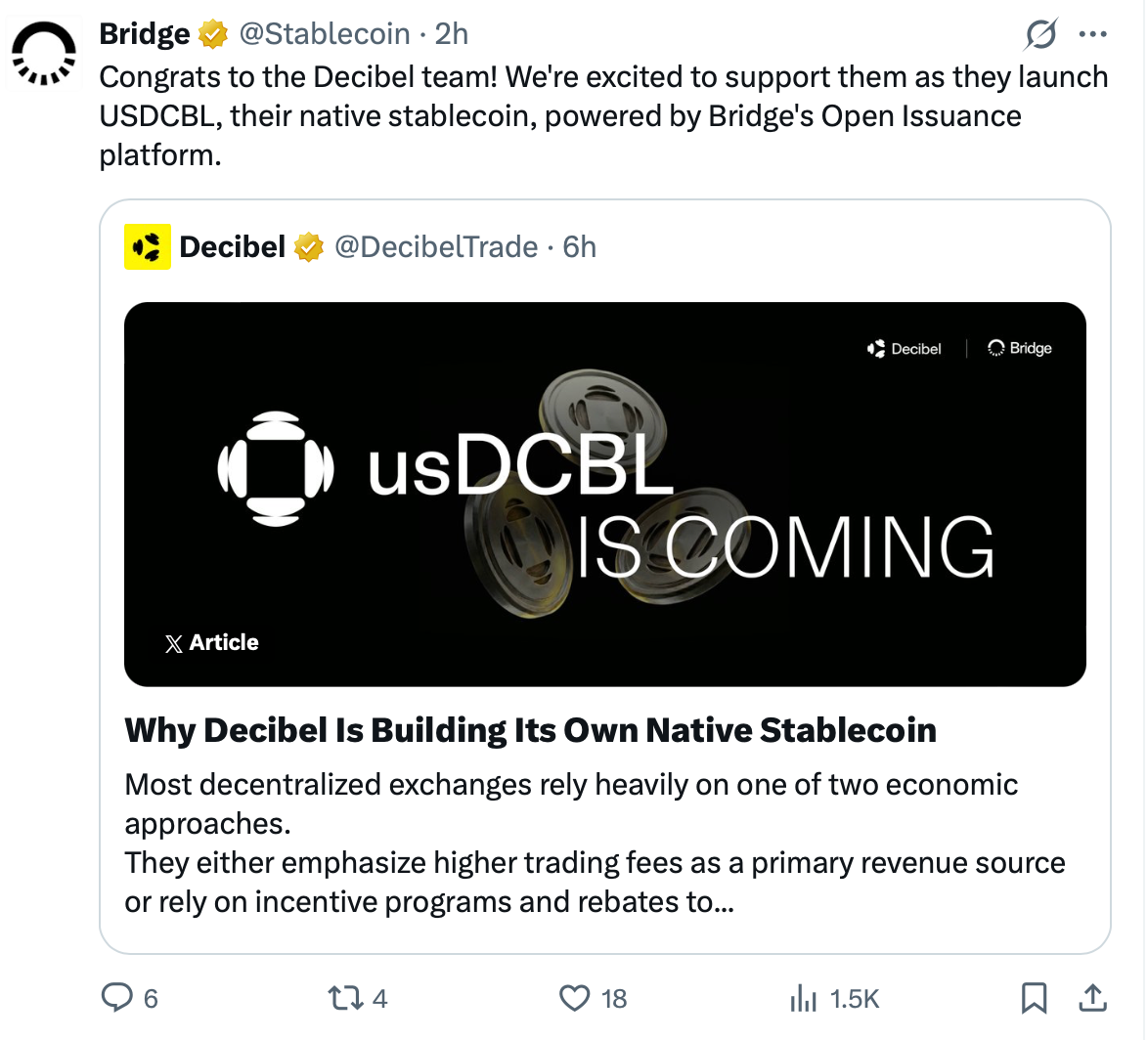Click the Grok analysis icon on the tweet
The image size is (1148, 1040).
tap(1040, 33)
